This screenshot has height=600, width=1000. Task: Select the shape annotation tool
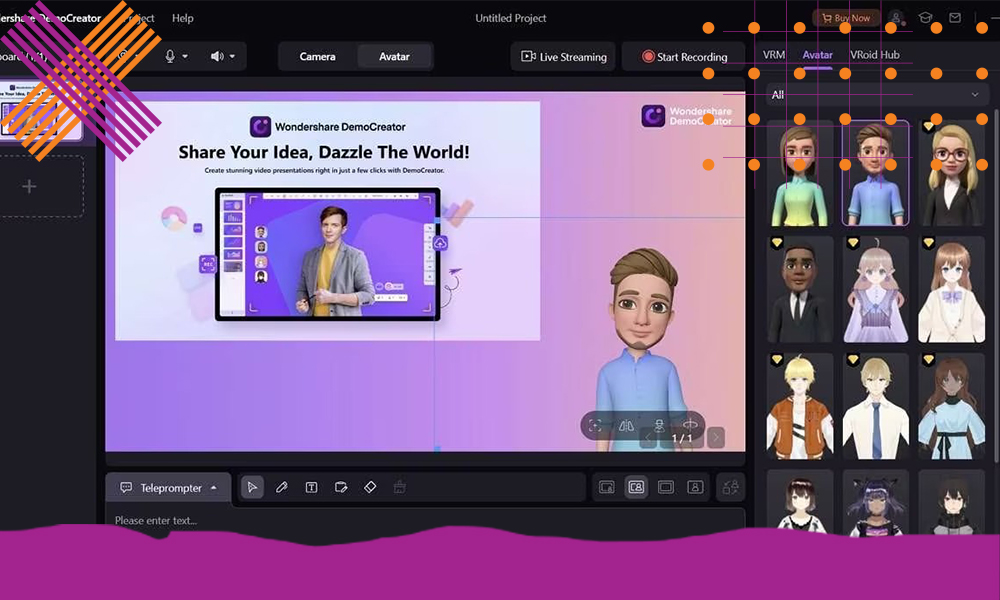click(x=341, y=487)
